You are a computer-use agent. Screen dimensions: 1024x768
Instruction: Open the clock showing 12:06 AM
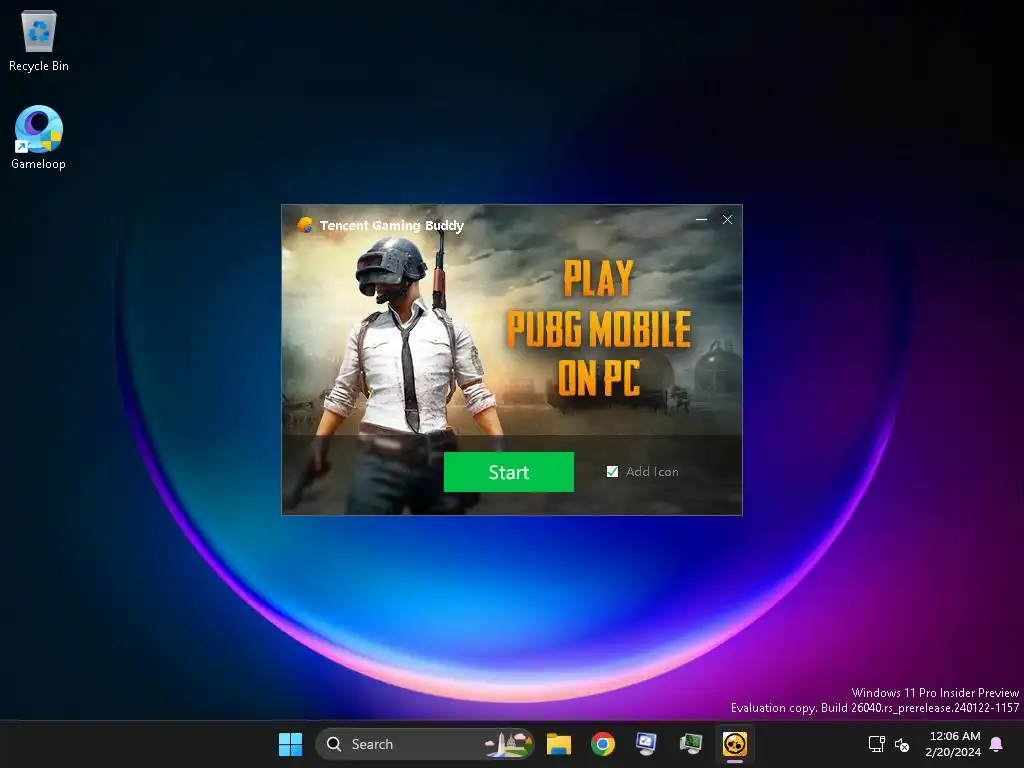[953, 744]
